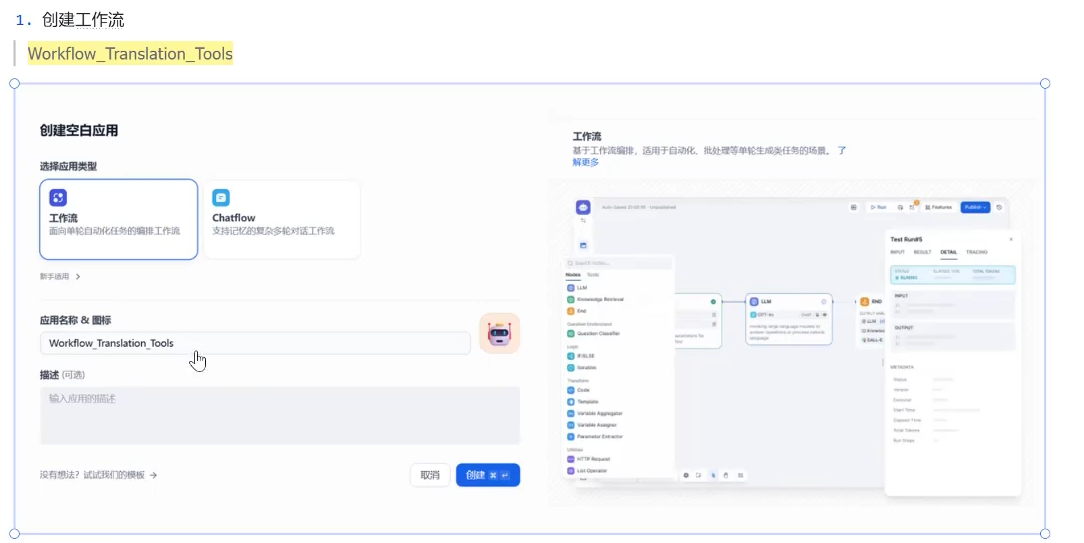Click the robot logo in workflow preview
This screenshot has width=1084, height=543.
pos(583,207)
